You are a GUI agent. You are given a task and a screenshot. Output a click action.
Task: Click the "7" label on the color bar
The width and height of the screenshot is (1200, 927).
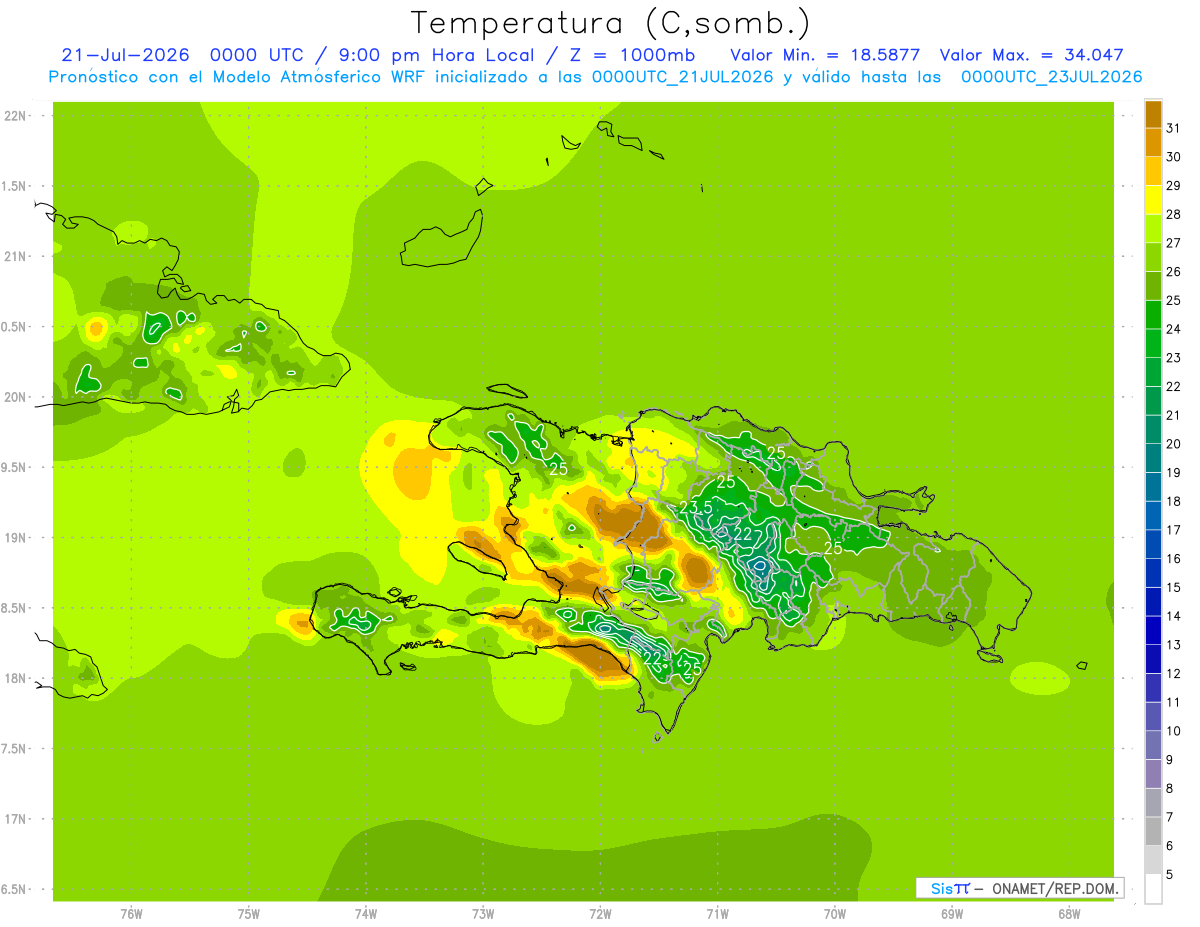pos(1170,817)
